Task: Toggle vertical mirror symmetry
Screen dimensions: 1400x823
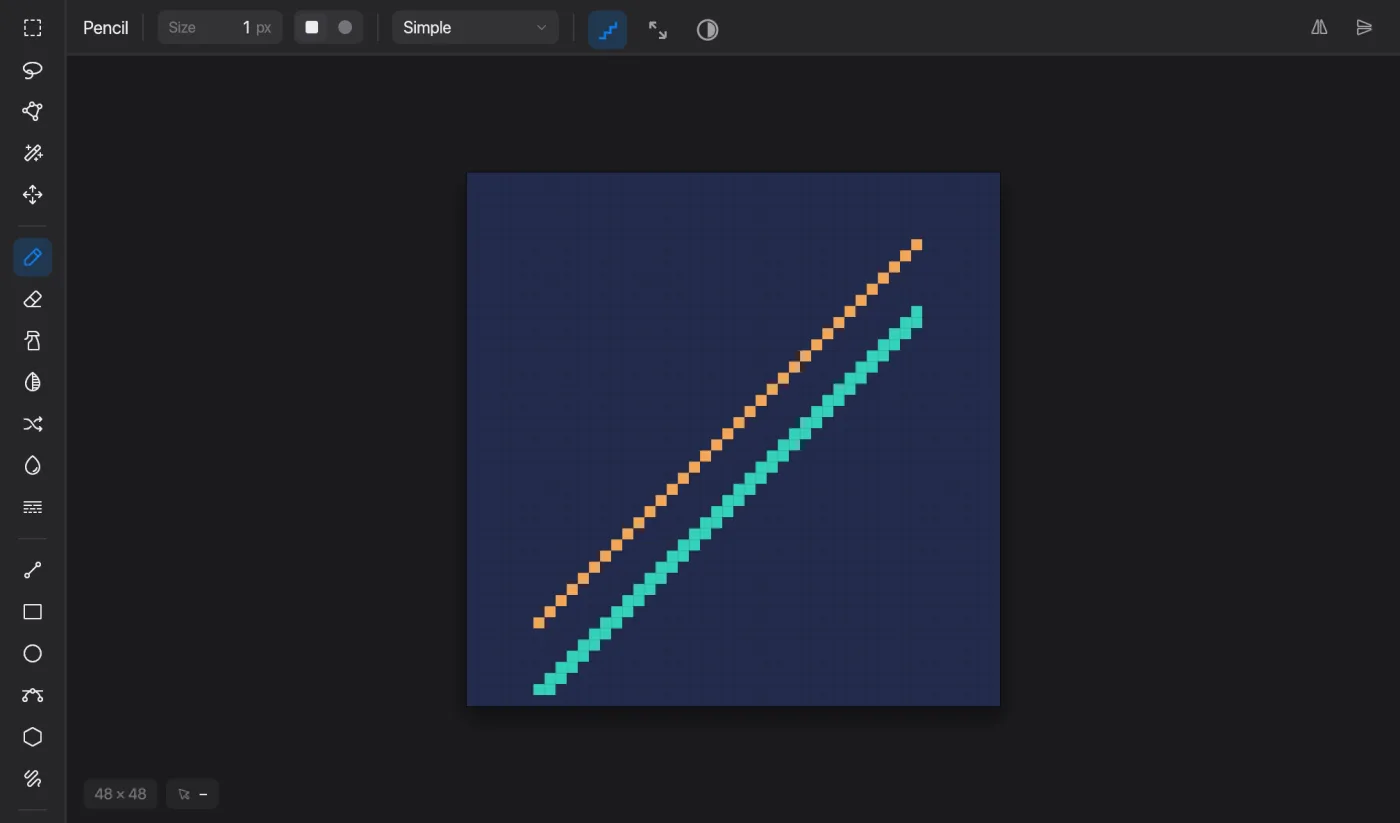Action: pyautogui.click(x=1364, y=28)
